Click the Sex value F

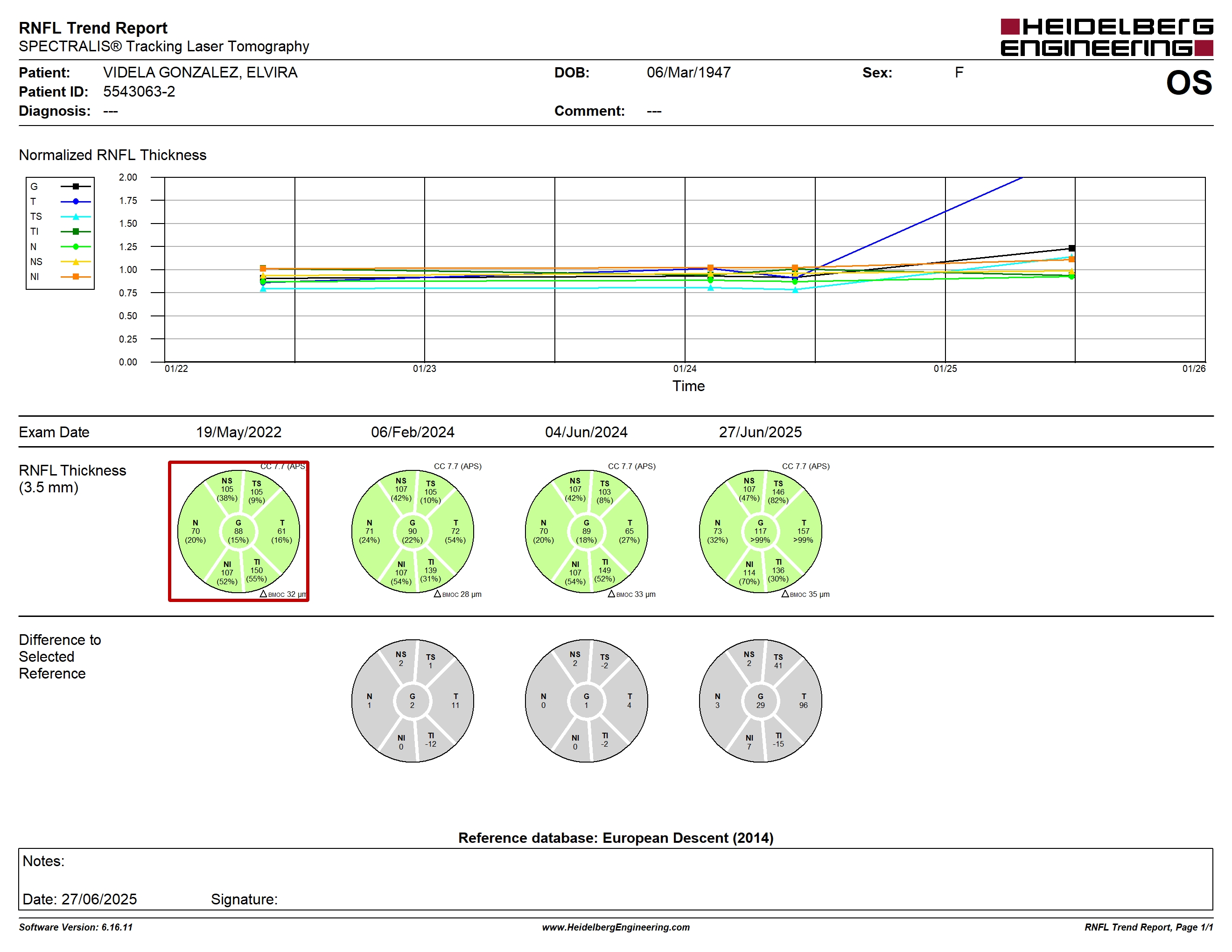tap(959, 72)
